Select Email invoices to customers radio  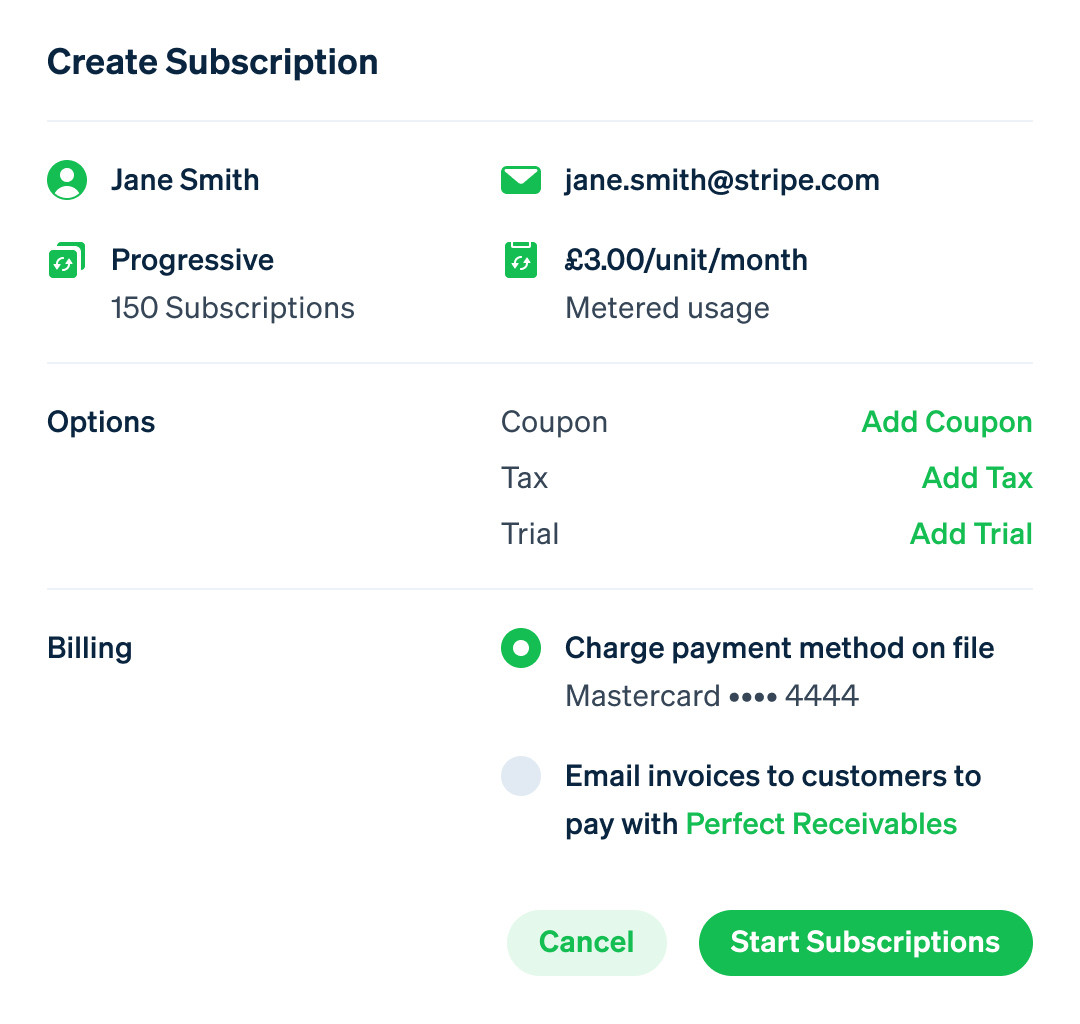point(521,776)
